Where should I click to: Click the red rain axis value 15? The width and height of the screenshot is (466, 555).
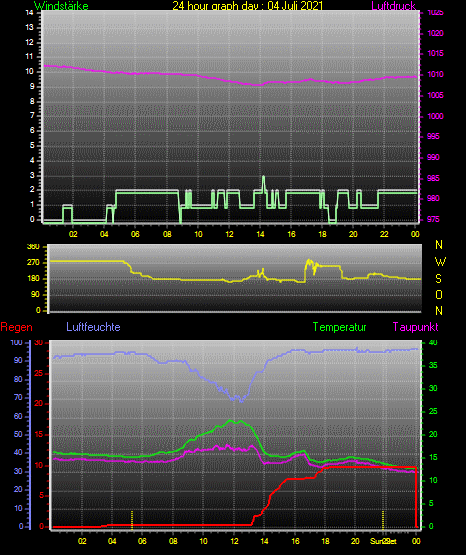pos(39,434)
